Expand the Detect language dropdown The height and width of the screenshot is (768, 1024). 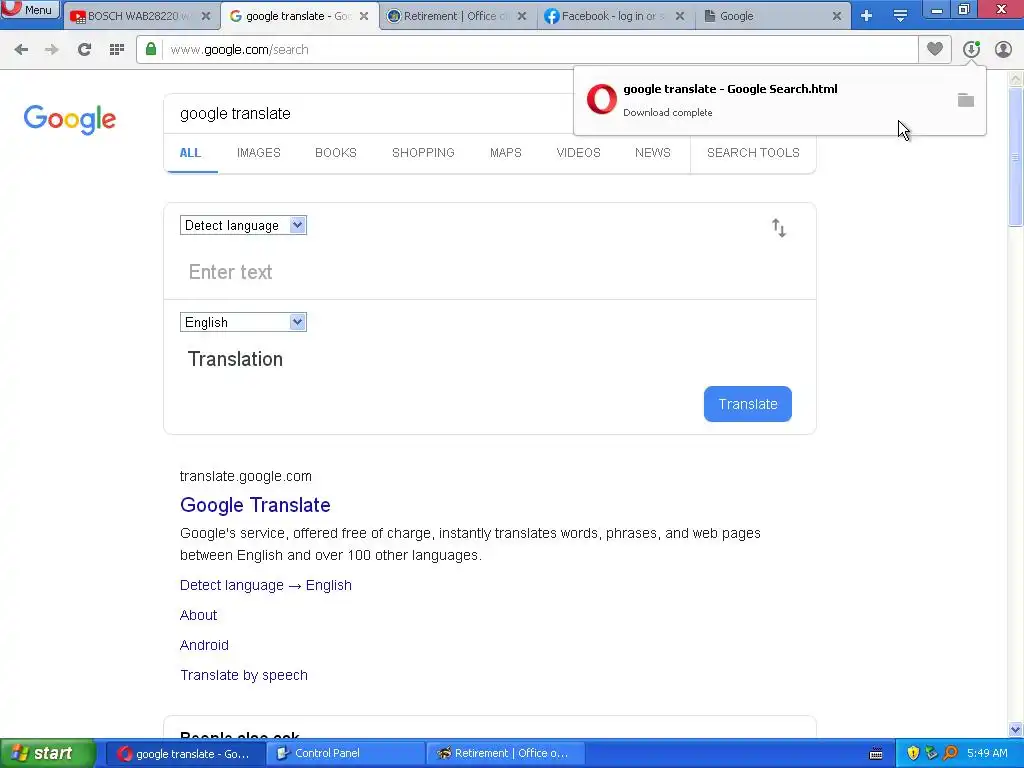tap(243, 225)
